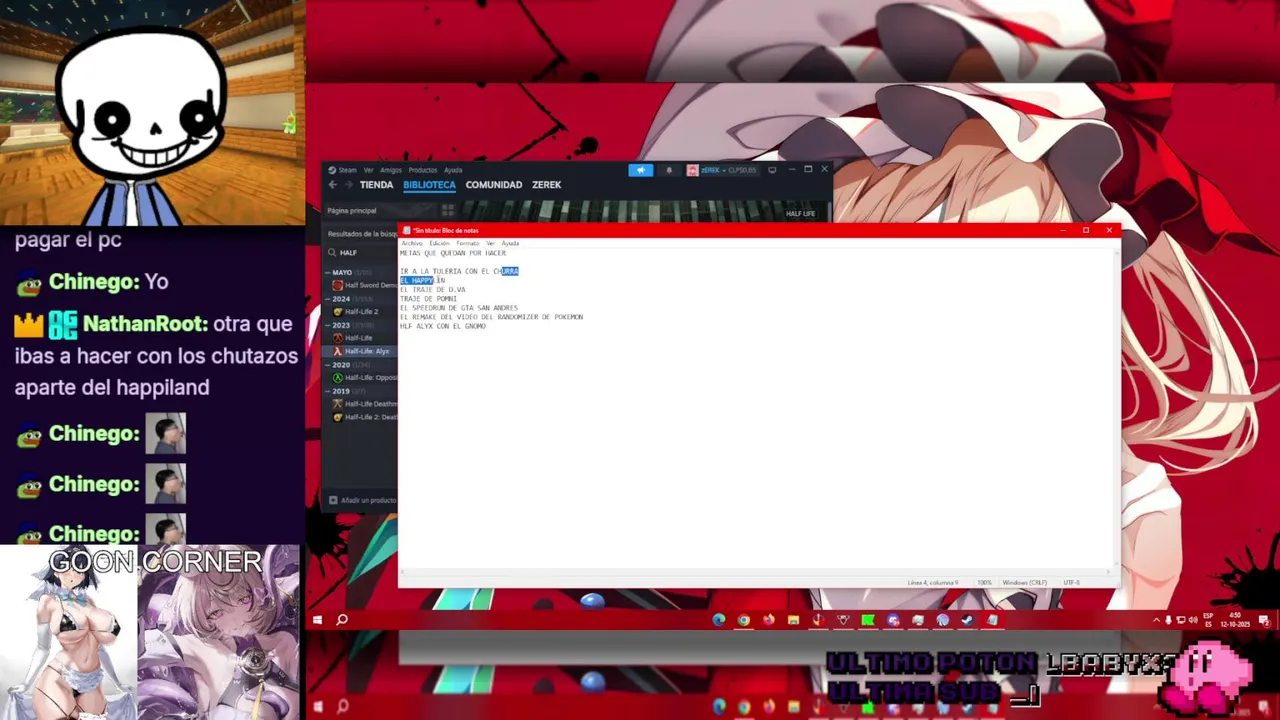Open Steam's Ayuda menu
This screenshot has width=1280, height=720.
click(453, 170)
